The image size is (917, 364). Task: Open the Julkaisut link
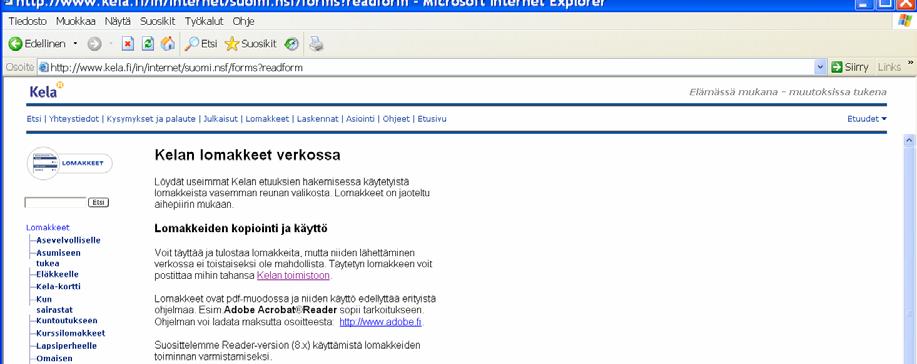point(220,119)
